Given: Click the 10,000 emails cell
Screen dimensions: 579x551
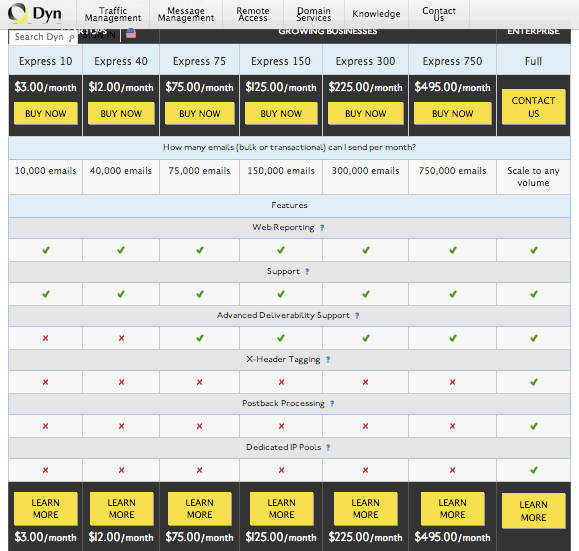Looking at the screenshot, I should pyautogui.click(x=46, y=177).
